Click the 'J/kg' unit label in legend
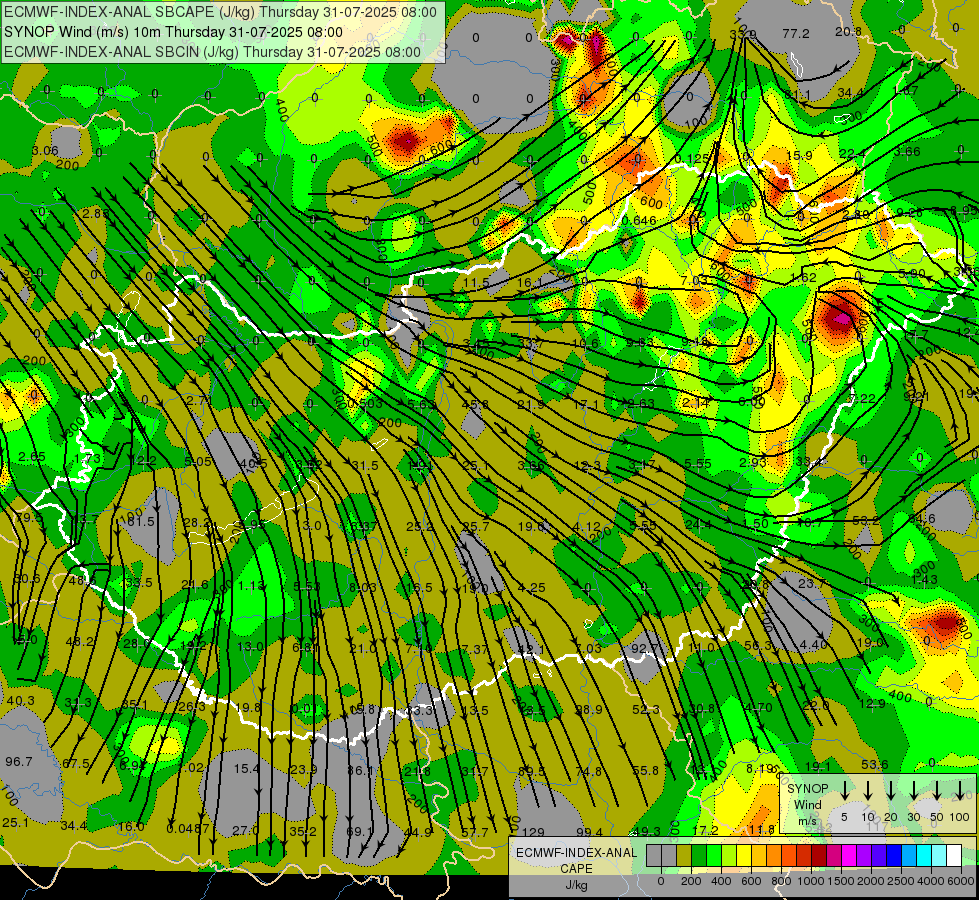 pos(576,885)
